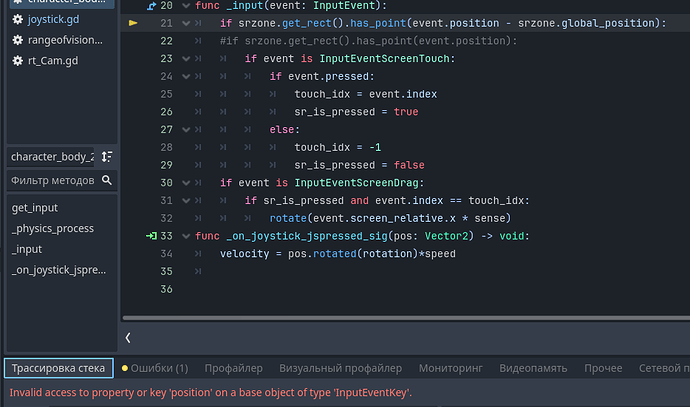Click the Фильтр методов input field
690x407 pixels.
[50, 181]
